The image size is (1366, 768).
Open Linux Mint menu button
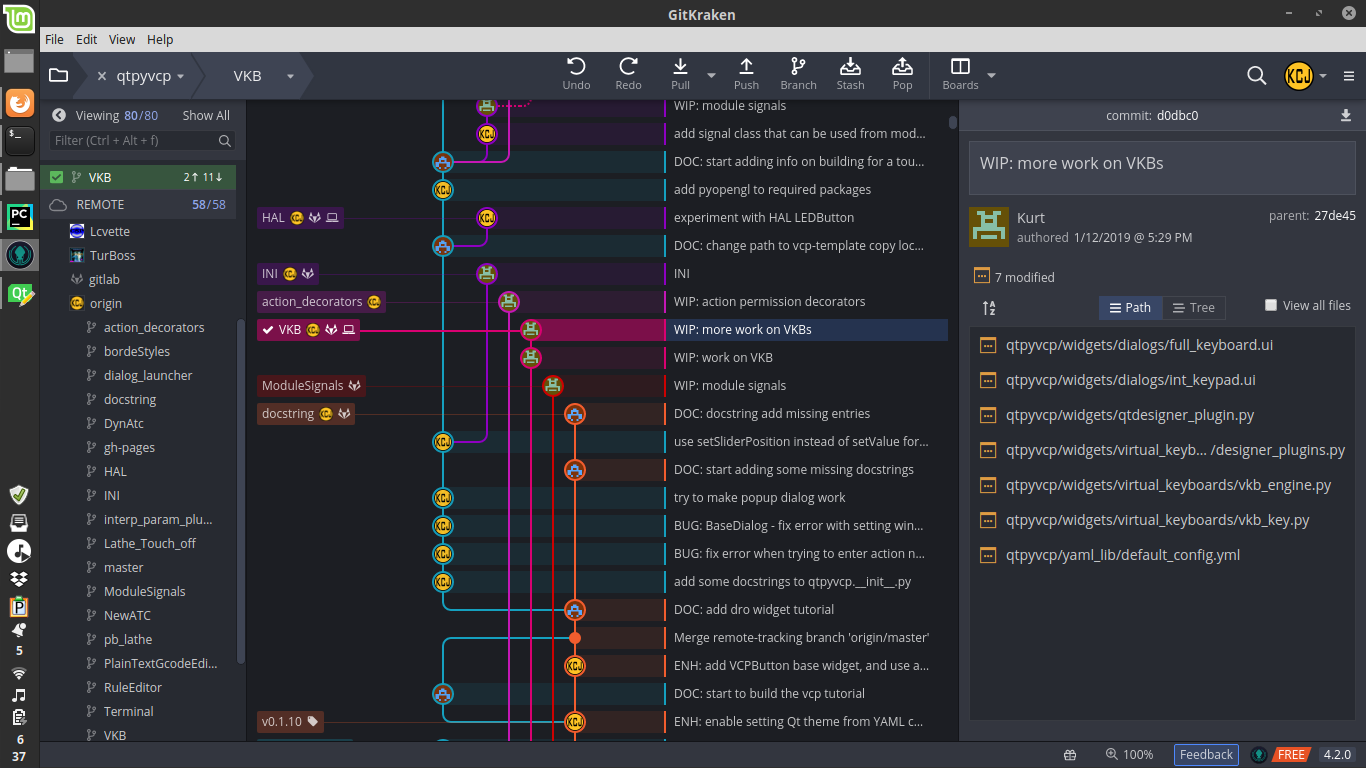point(19,19)
